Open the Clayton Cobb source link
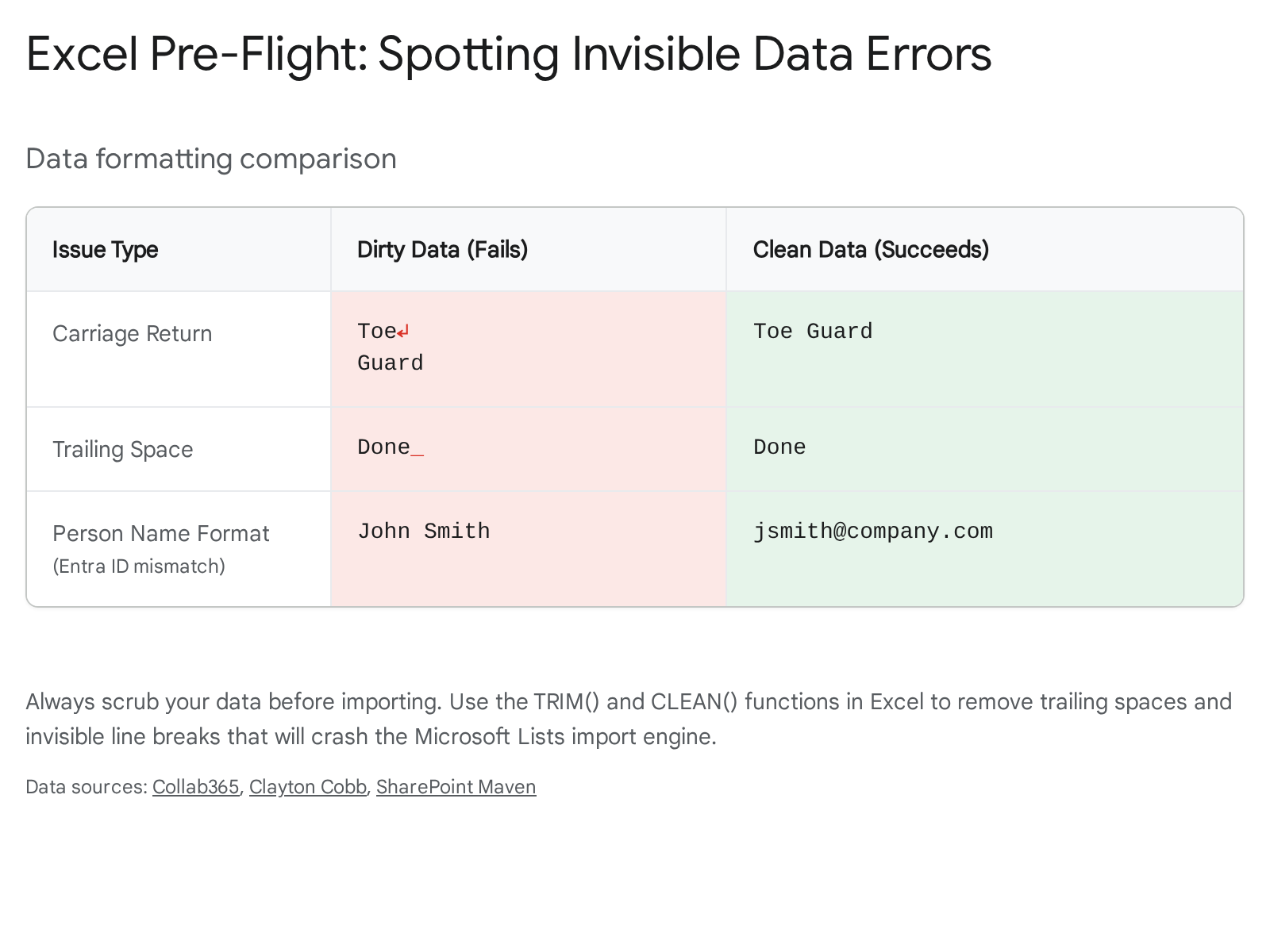 (307, 787)
